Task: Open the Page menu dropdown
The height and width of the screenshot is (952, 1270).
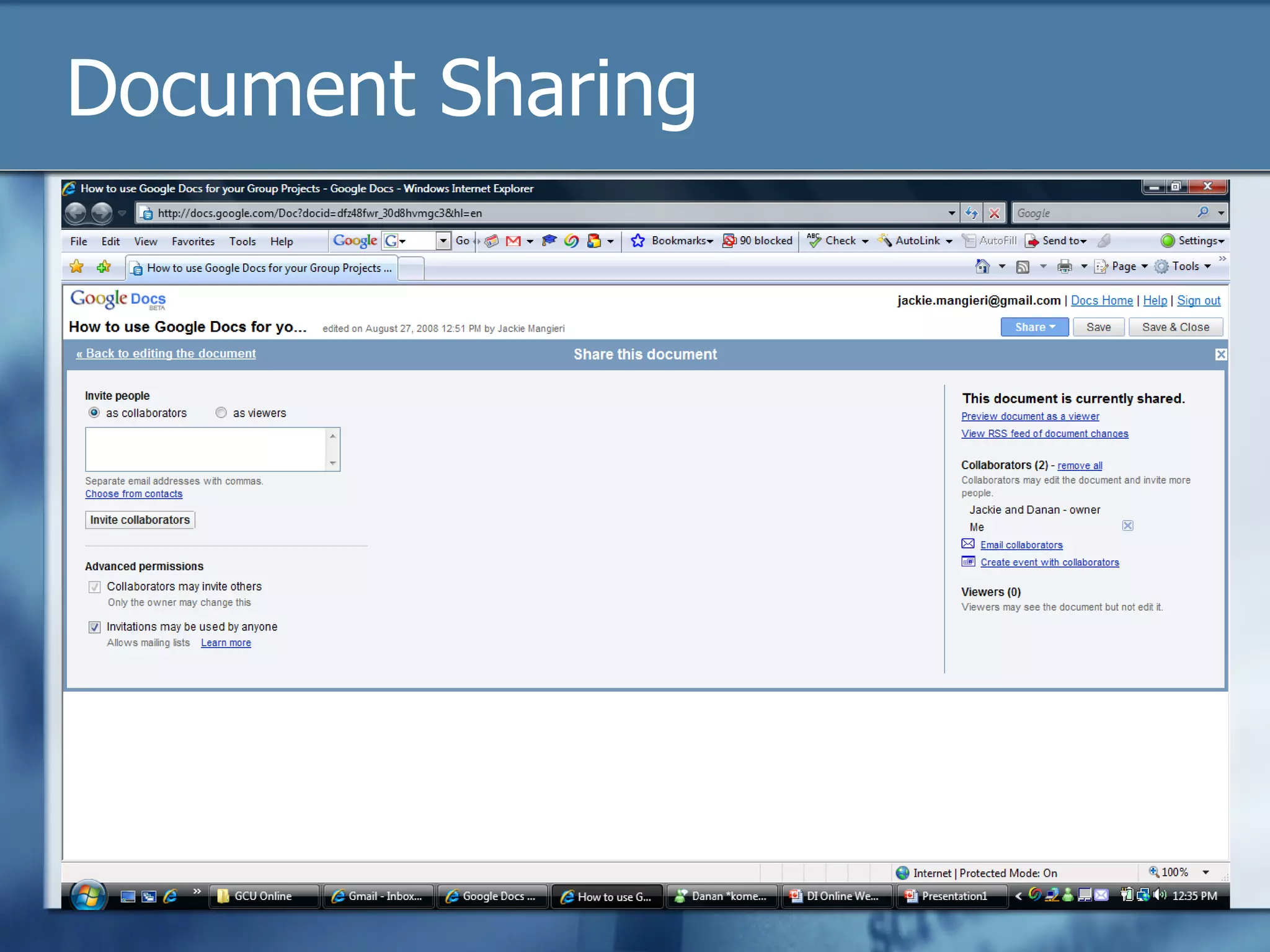Action: click(1144, 267)
